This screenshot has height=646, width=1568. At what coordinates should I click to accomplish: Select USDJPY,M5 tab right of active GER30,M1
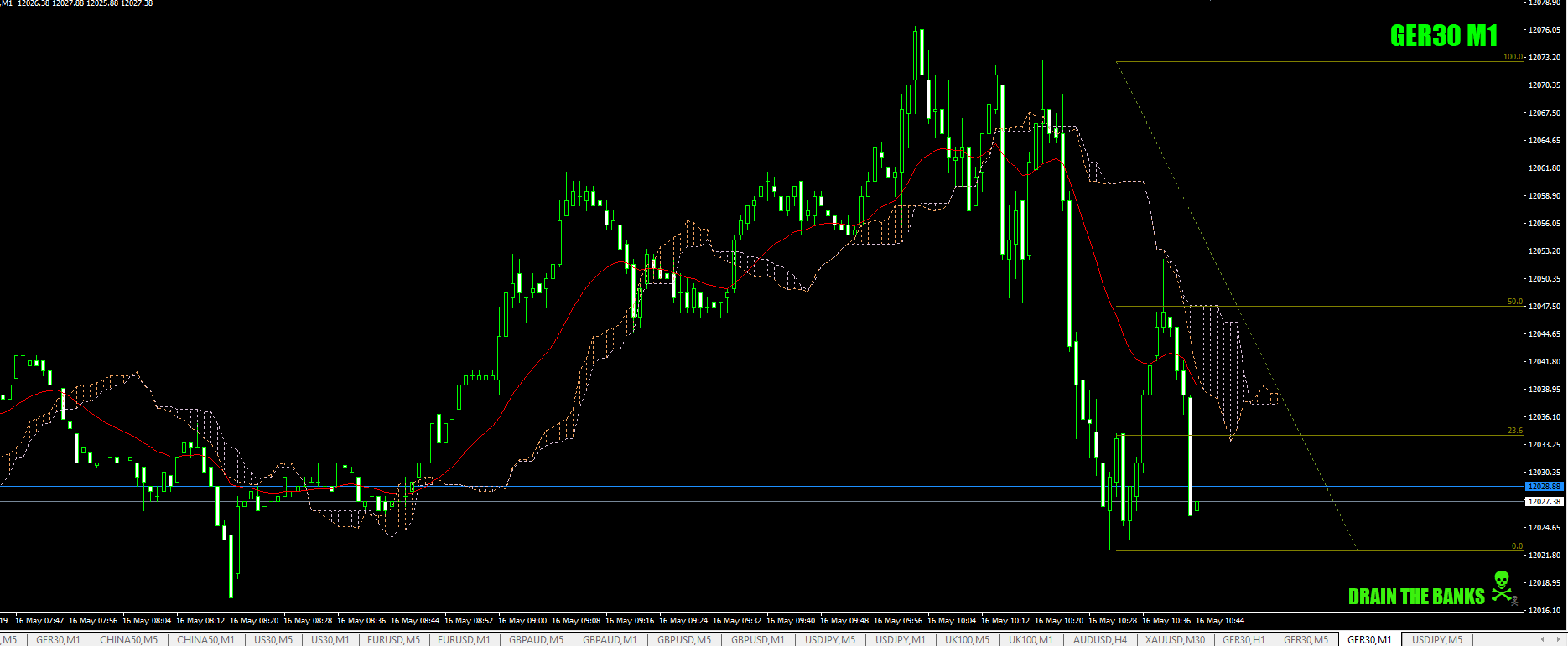(x=1437, y=640)
